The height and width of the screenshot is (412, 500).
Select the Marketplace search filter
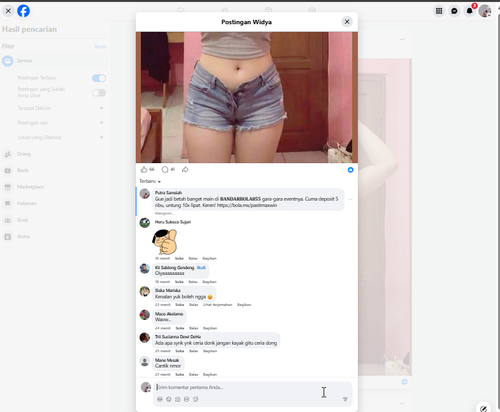coord(55,187)
